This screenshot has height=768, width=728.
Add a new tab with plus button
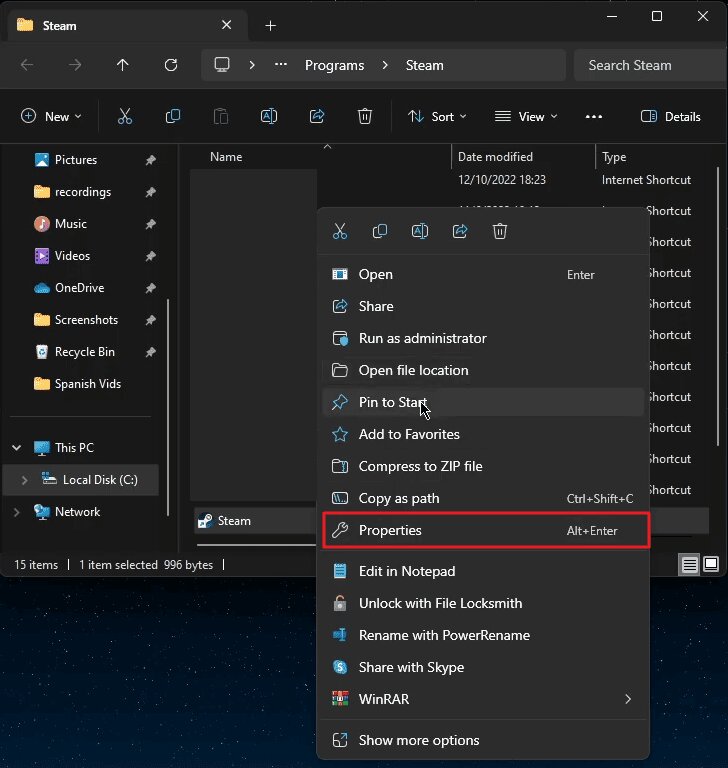(270, 25)
